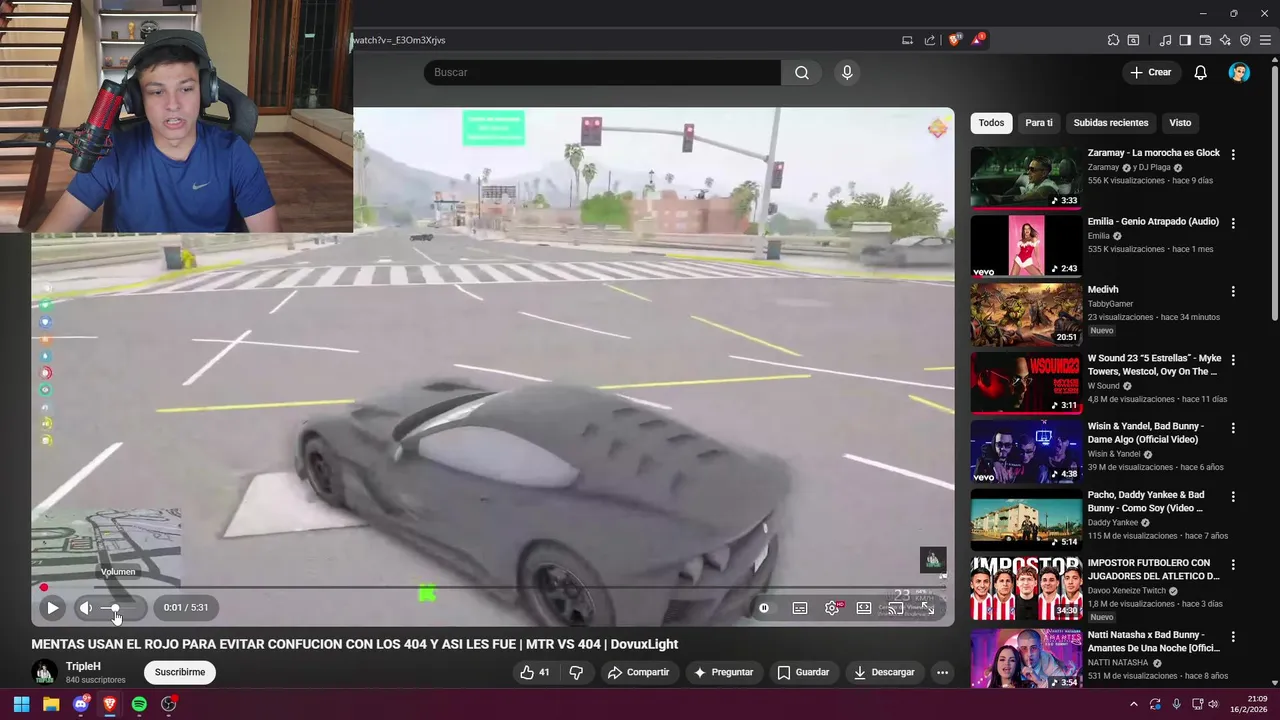Open Wisin & Yandel Dame Algo title
The image size is (1280, 720).
pos(1146,433)
